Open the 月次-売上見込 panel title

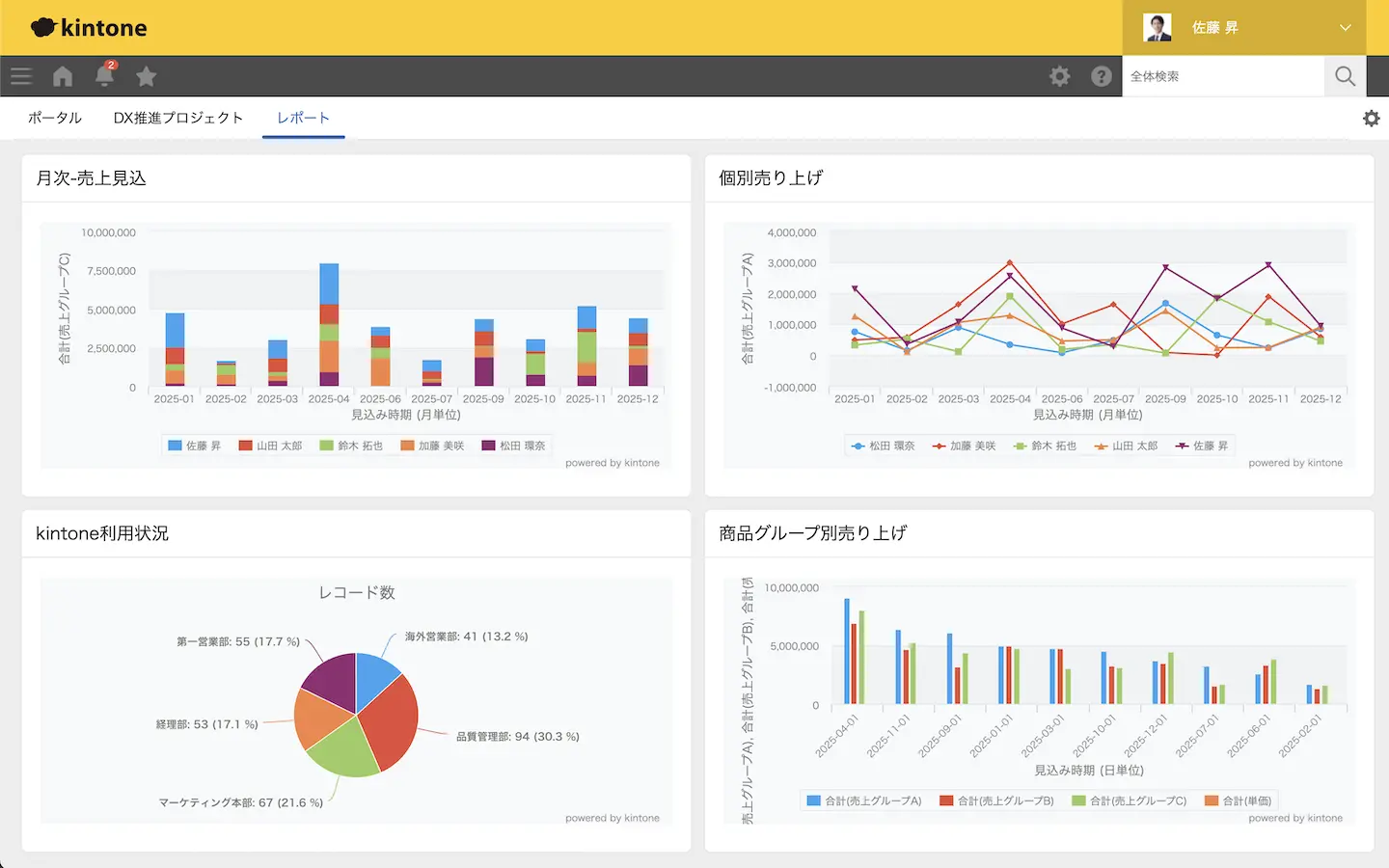point(92,178)
